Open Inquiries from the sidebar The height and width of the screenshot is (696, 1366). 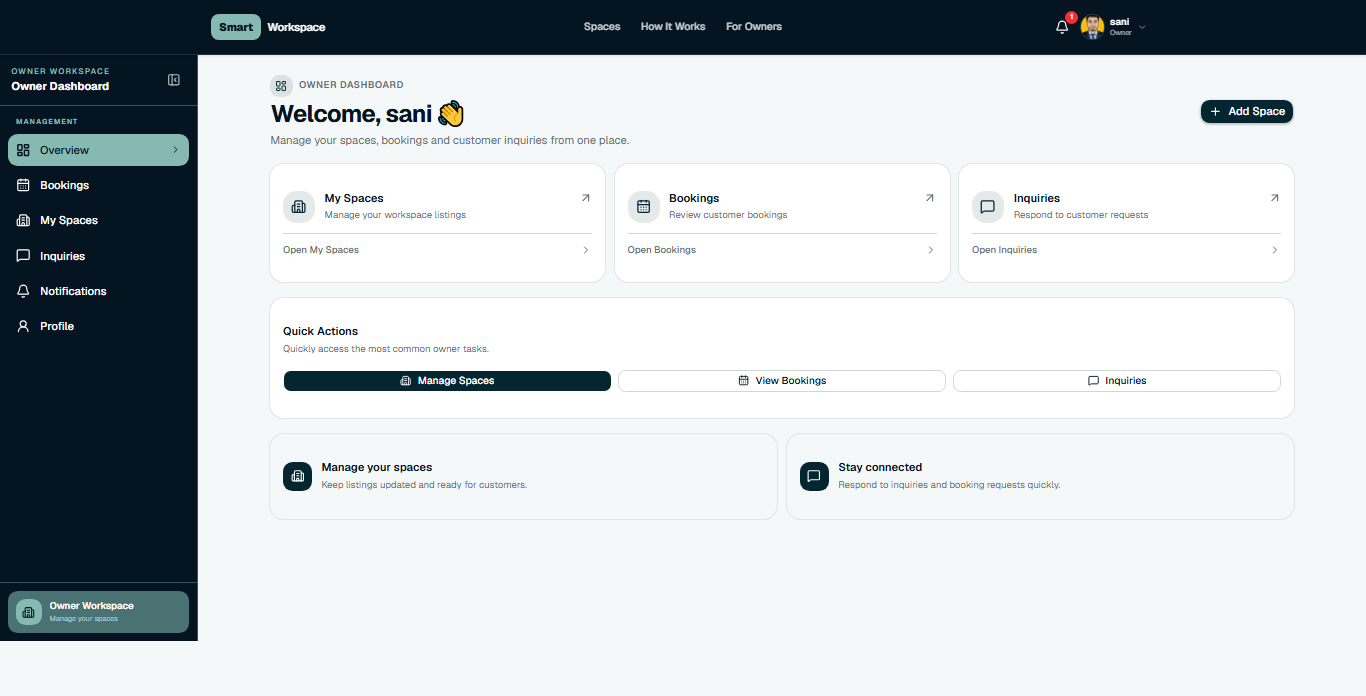[x=98, y=256]
